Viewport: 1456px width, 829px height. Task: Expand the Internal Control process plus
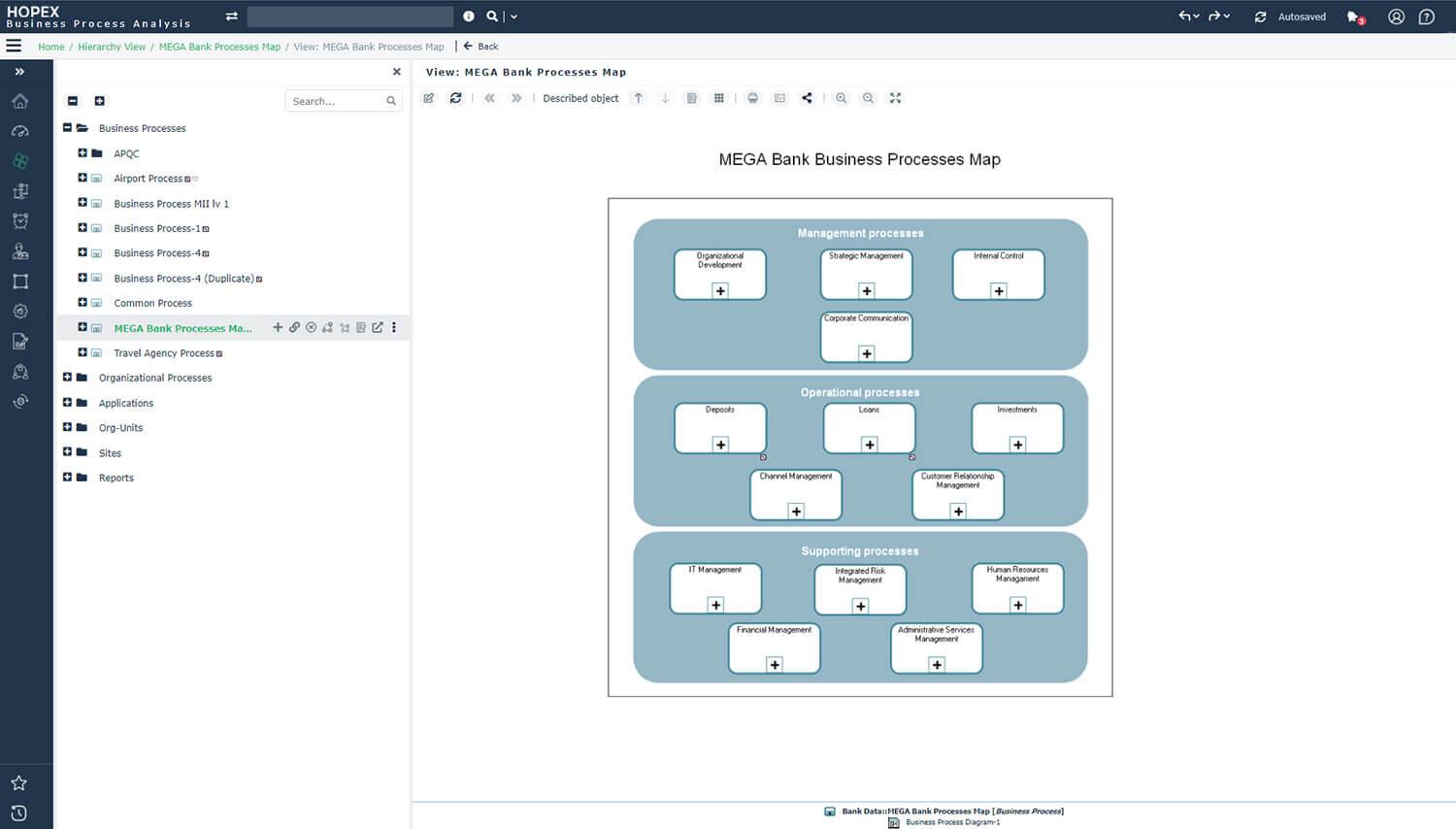(x=999, y=290)
